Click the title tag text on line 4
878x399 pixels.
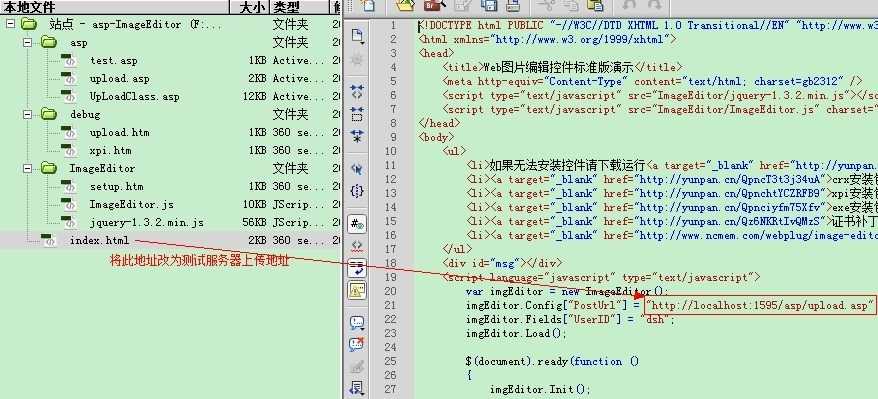559,67
